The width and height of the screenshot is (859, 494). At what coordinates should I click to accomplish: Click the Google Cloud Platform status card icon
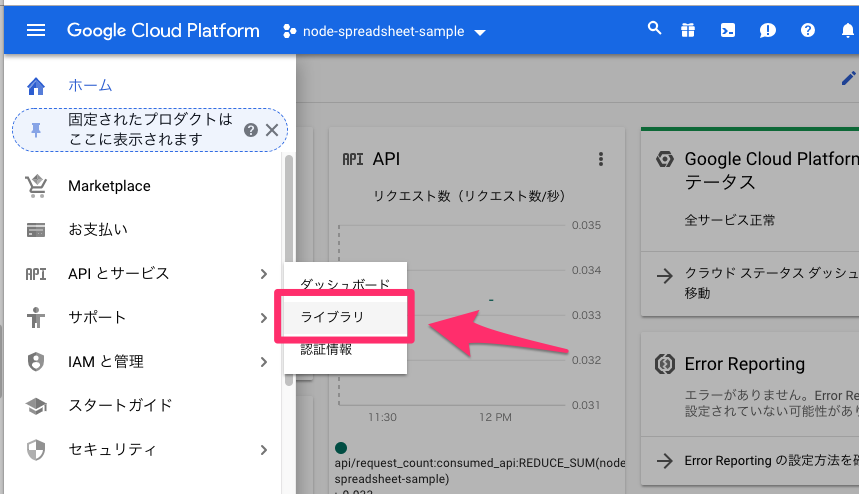pos(665,159)
